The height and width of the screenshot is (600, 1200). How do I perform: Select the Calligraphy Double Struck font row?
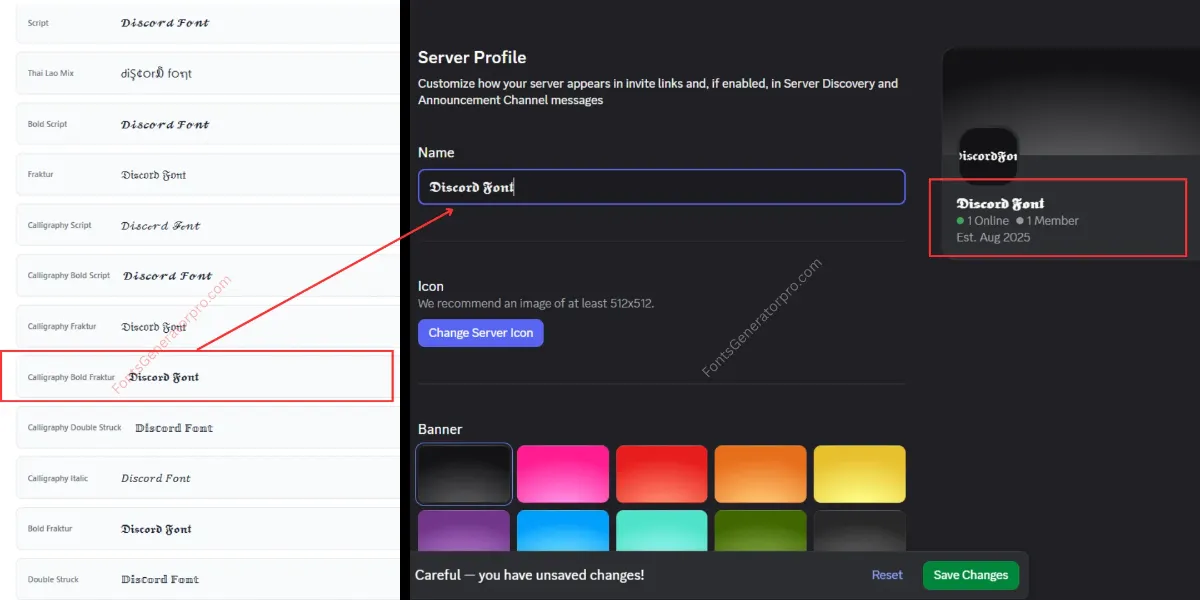pyautogui.click(x=205, y=428)
